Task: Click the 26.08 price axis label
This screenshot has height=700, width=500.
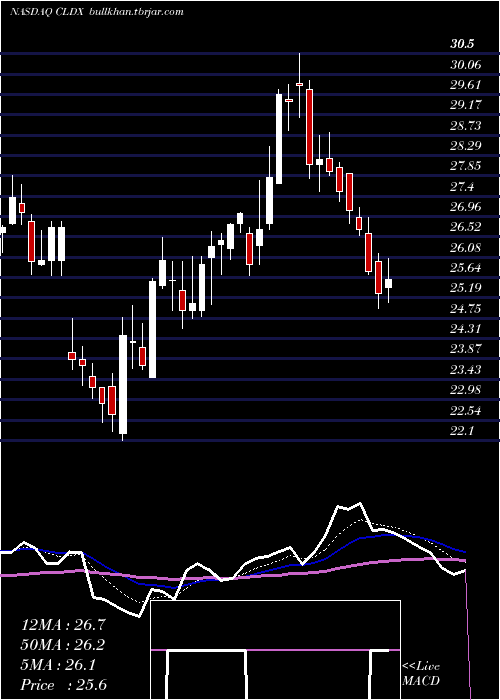Action: point(466,247)
